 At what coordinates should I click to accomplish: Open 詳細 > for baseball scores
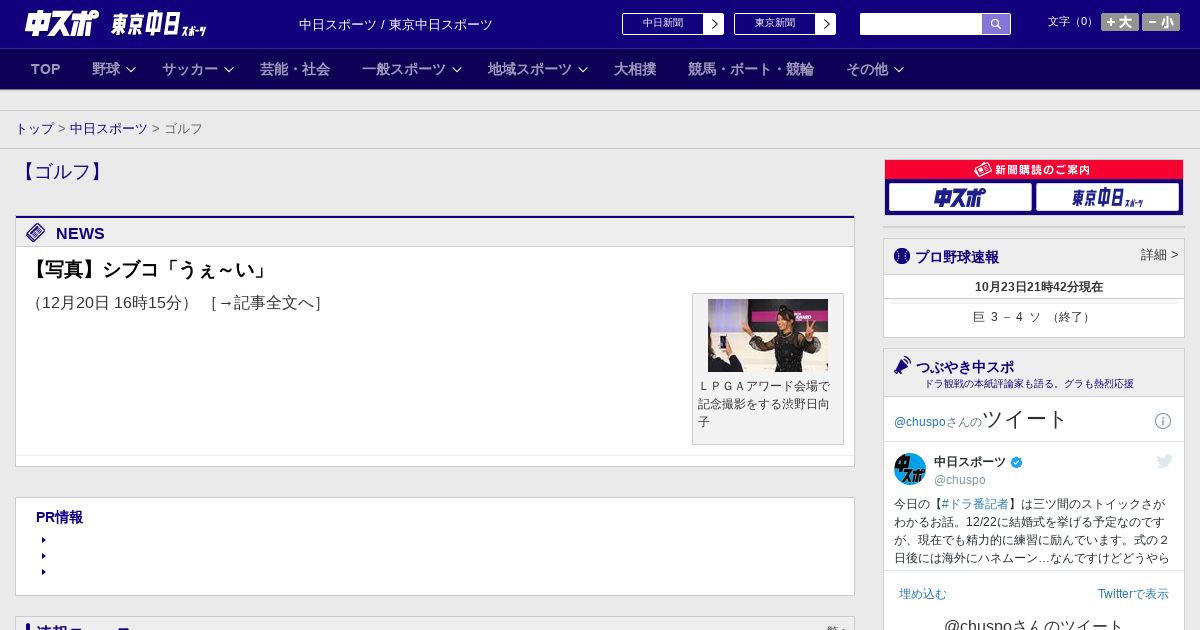[x=1160, y=255]
